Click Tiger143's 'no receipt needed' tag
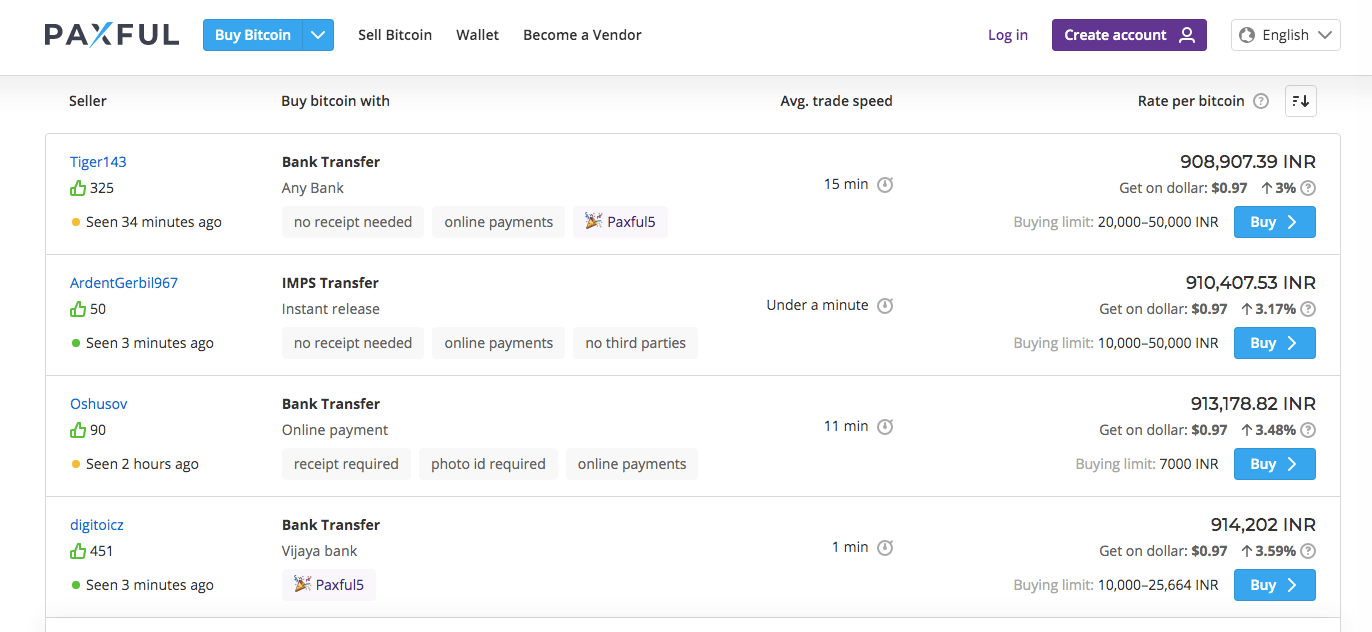Viewport: 1372px width, 632px height. tap(353, 222)
